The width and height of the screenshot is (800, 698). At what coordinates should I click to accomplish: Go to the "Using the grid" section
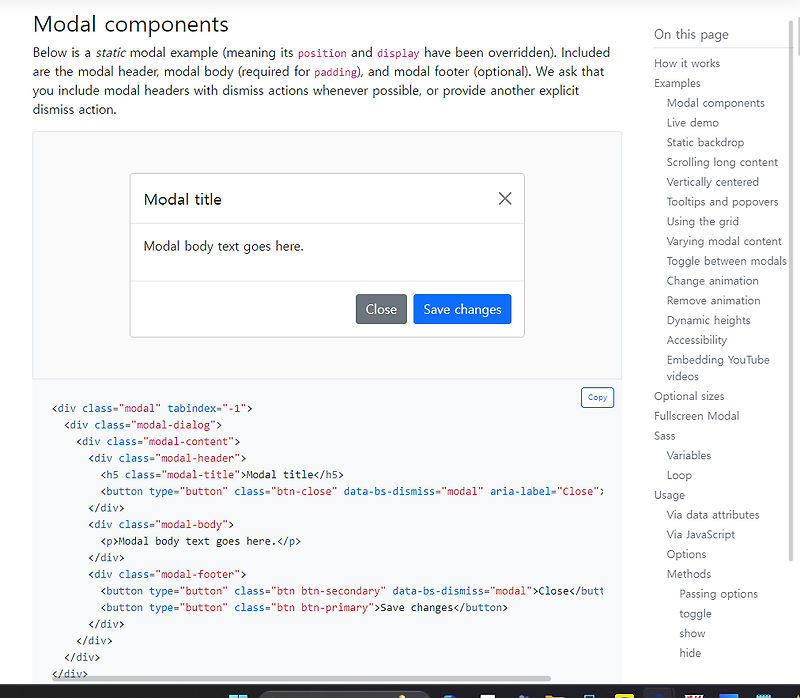[704, 221]
